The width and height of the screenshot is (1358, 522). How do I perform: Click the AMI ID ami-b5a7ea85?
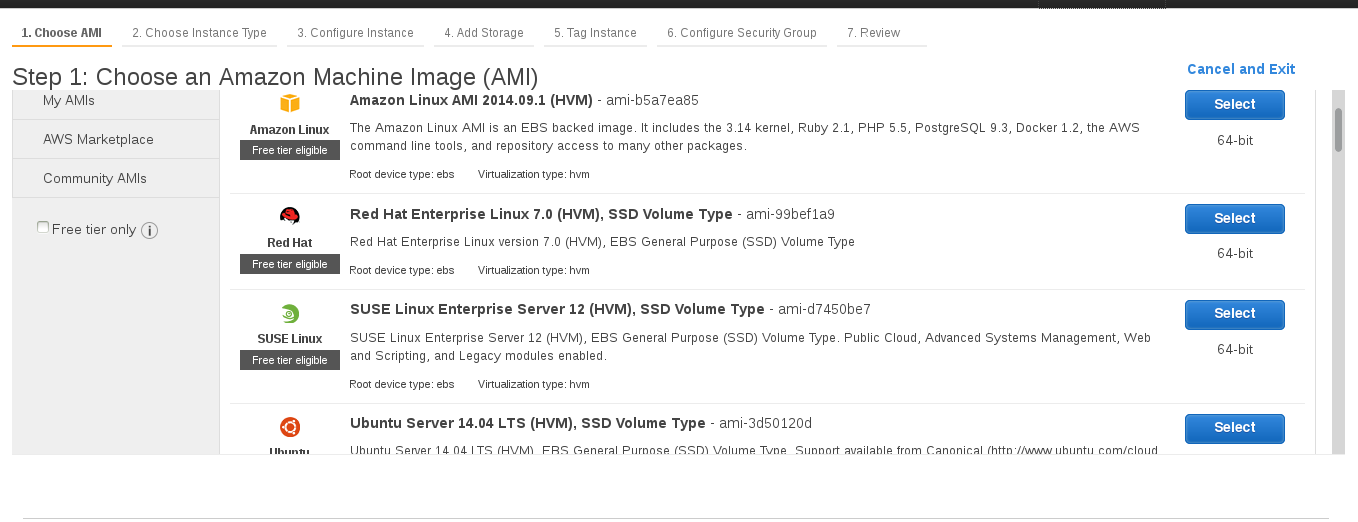652,100
